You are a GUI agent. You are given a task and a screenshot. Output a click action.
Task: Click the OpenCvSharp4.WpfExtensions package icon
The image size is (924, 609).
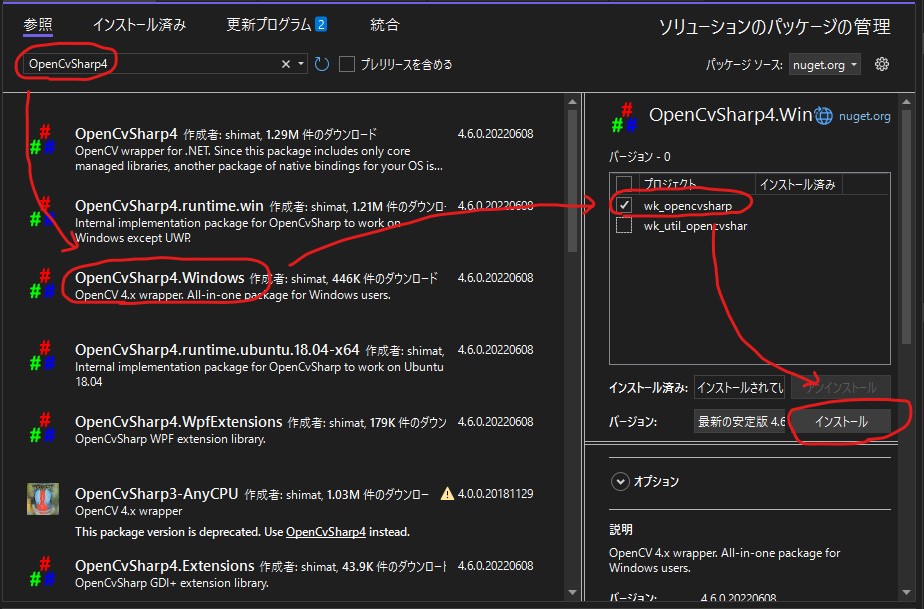pyautogui.click(x=42, y=428)
